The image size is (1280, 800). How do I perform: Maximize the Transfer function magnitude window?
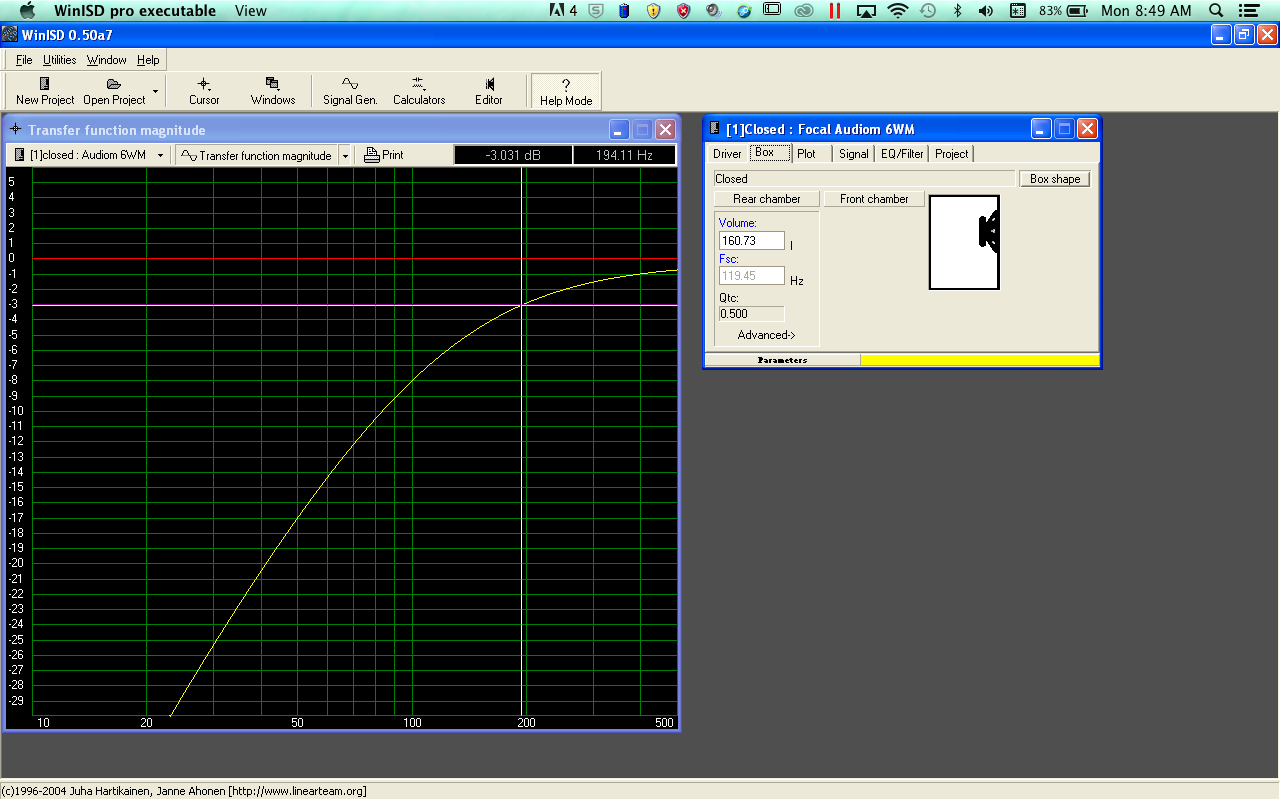point(642,130)
